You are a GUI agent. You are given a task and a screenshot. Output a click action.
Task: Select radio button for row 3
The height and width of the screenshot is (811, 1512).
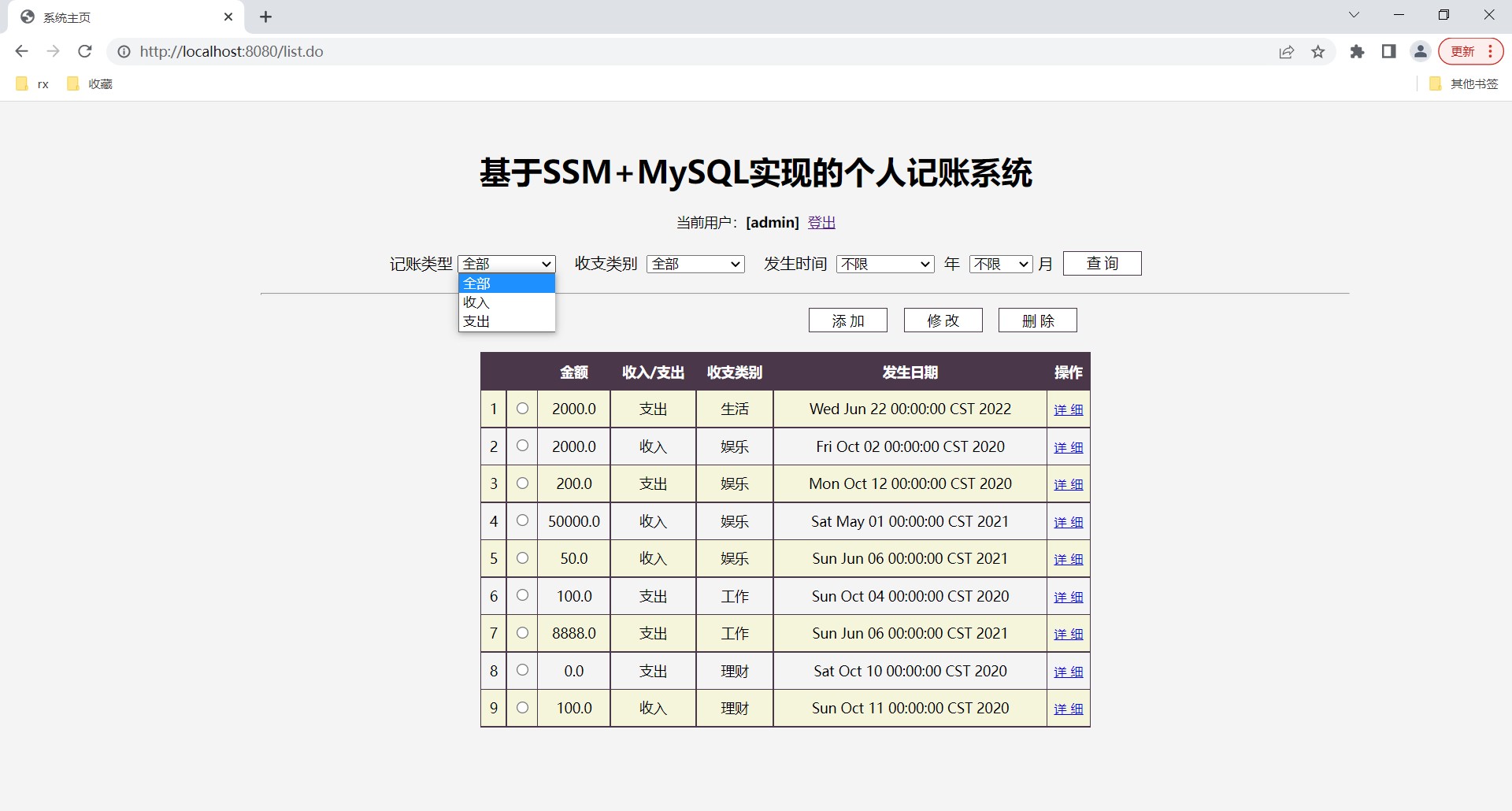(522, 483)
